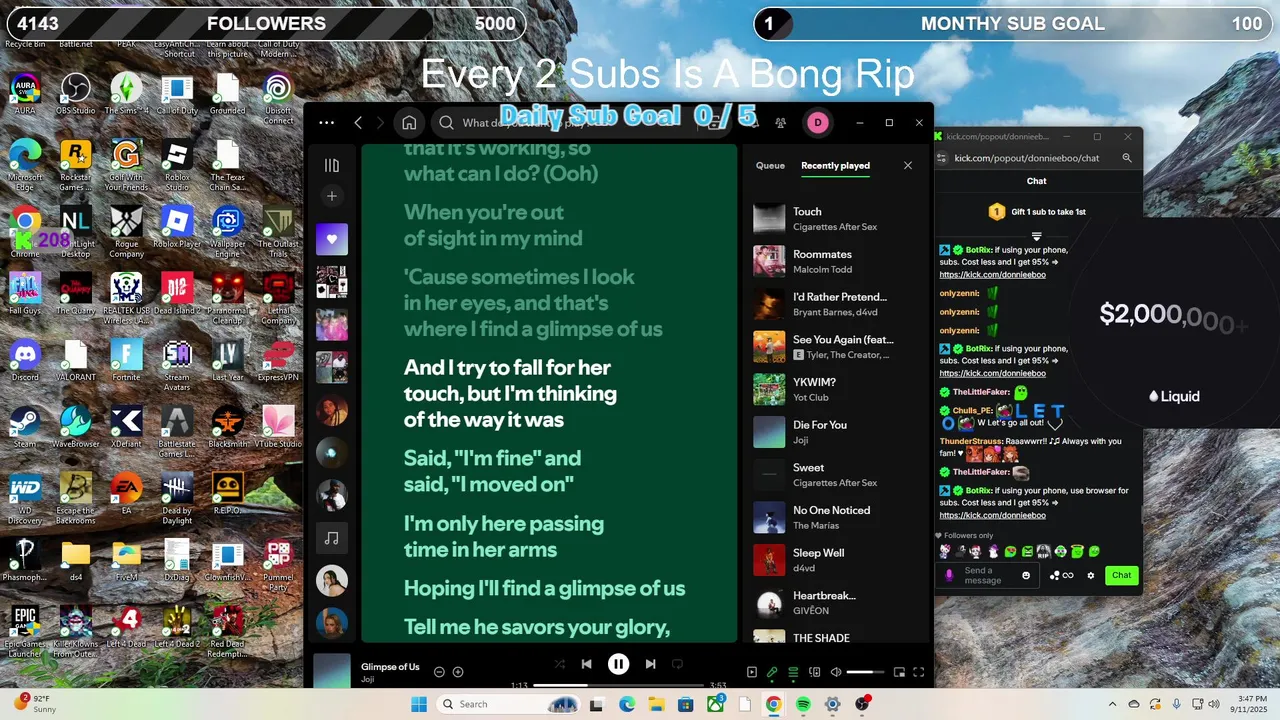Click the Kick chat URL address bar

[x=1027, y=158]
